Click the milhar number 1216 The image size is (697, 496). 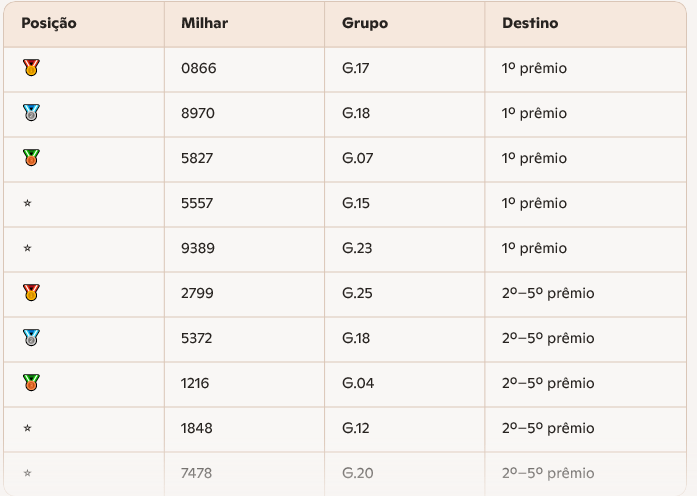(x=196, y=383)
